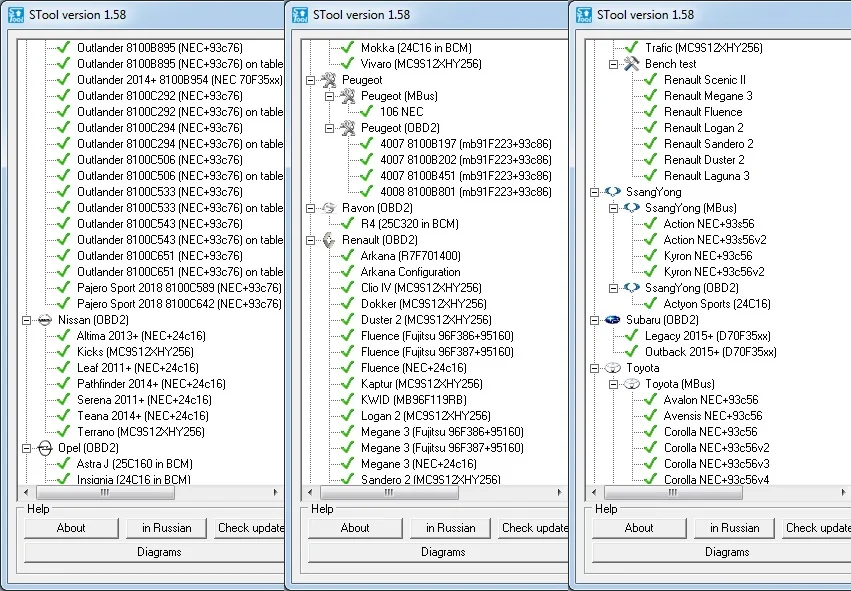Collapse the Peugeot (MBus) node

(329, 97)
